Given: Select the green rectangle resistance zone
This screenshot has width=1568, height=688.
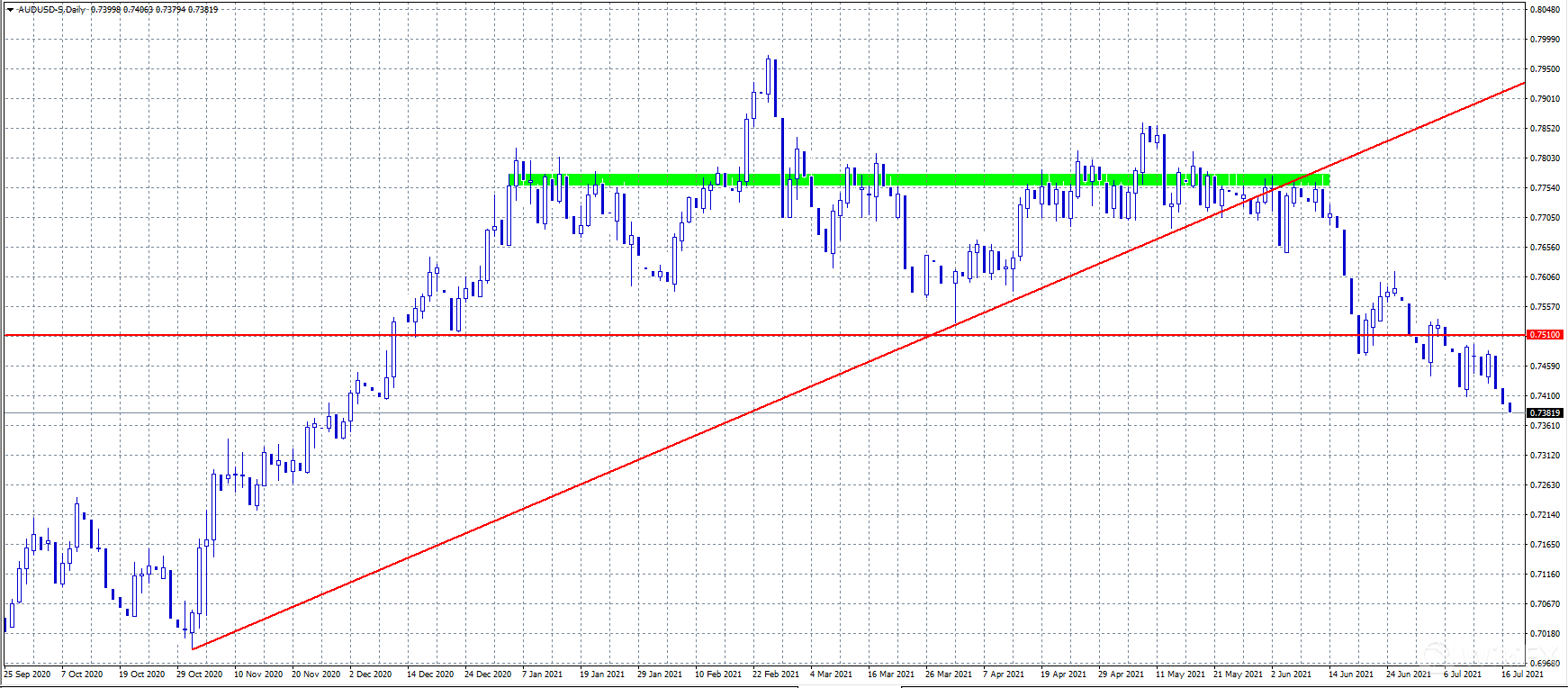Looking at the screenshot, I should 918,180.
